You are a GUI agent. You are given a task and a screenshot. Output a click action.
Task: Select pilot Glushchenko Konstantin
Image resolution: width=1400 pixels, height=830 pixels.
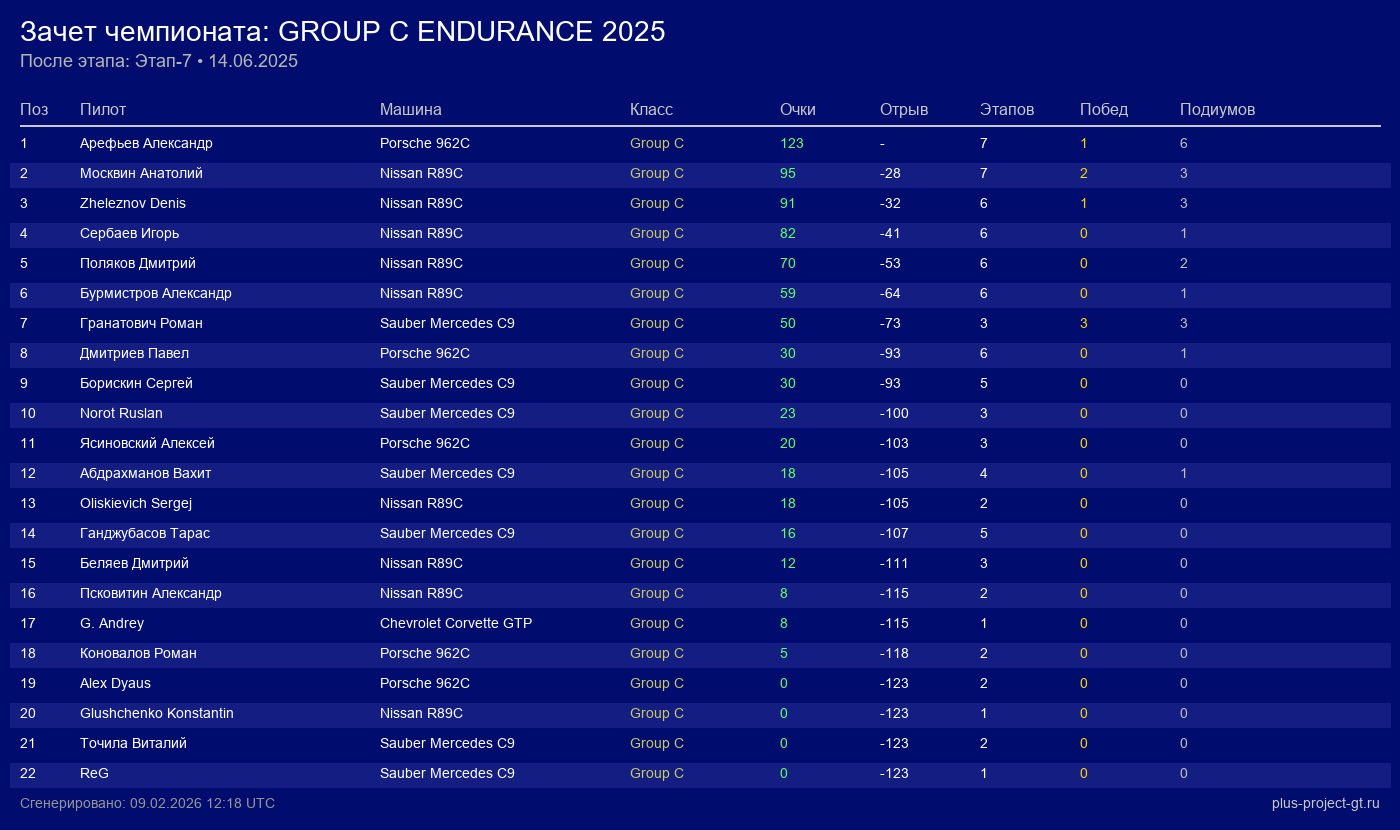point(157,713)
